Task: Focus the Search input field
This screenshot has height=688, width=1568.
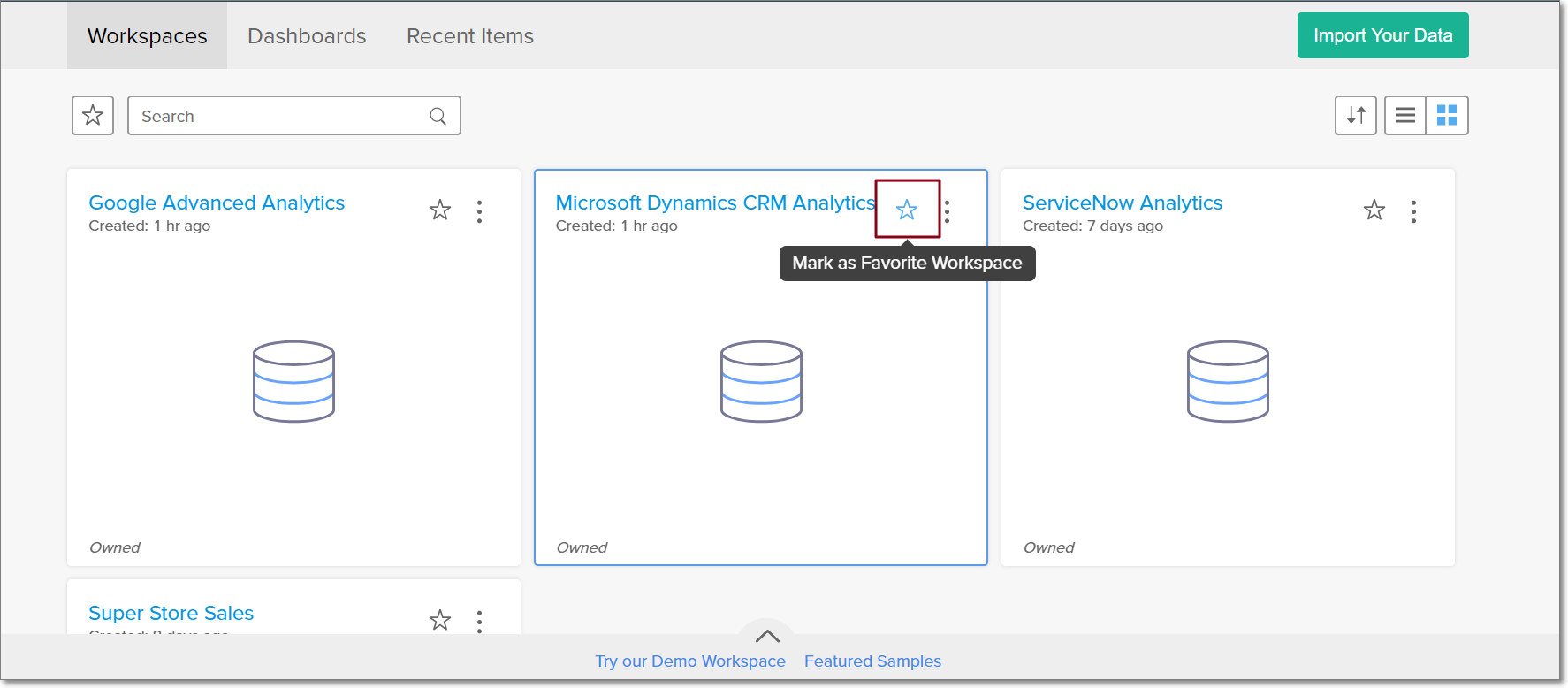Action: [x=294, y=116]
